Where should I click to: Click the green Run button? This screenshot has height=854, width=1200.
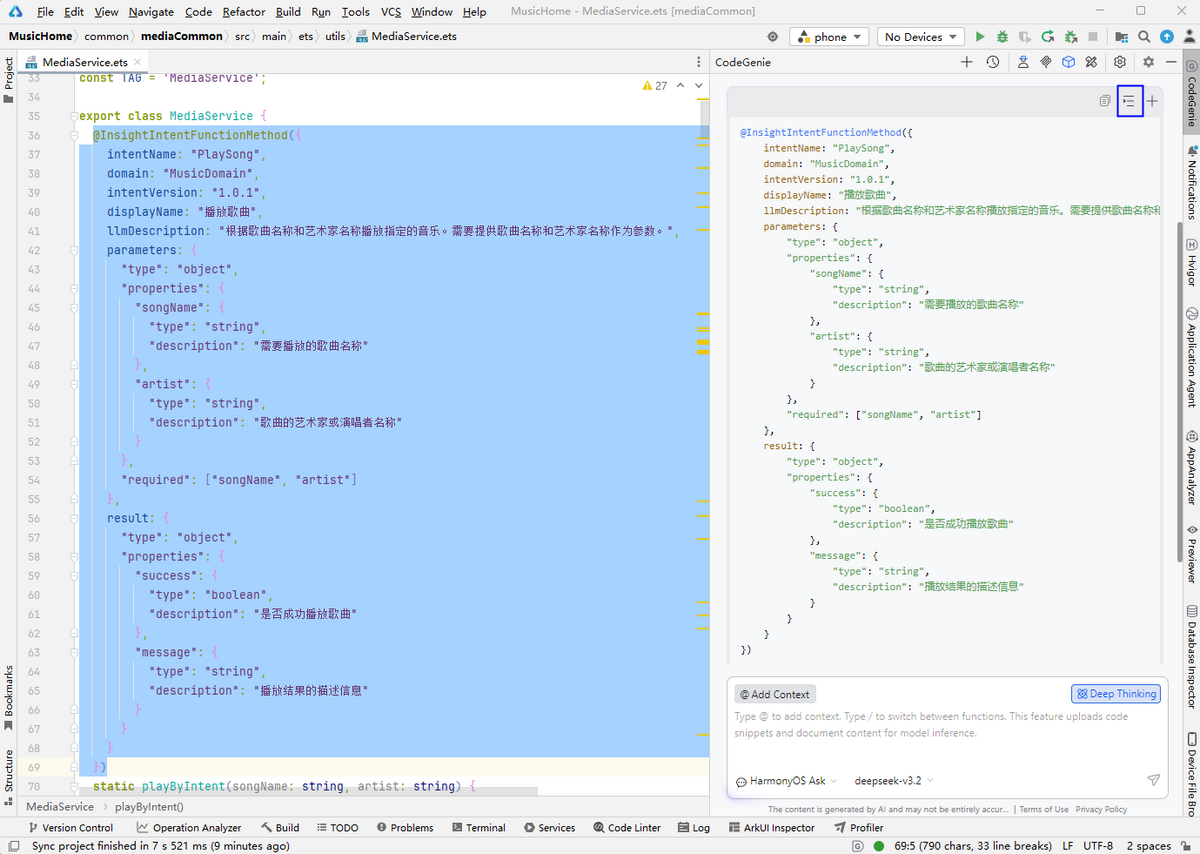point(980,37)
